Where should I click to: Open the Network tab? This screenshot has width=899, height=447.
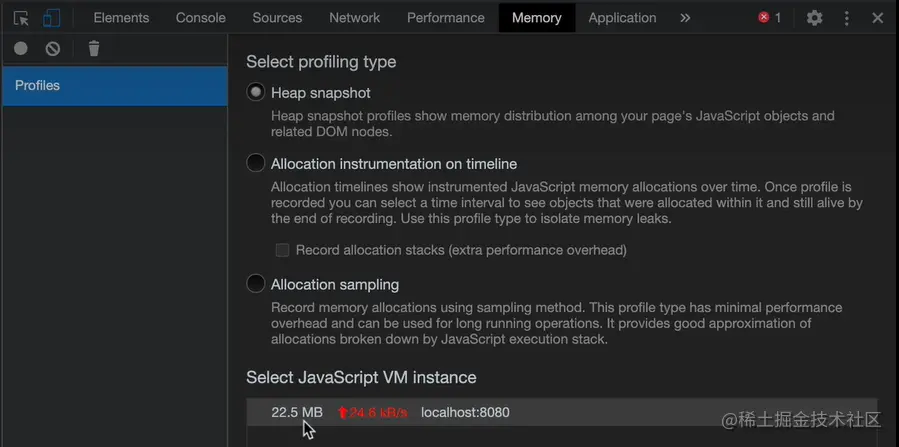354,18
